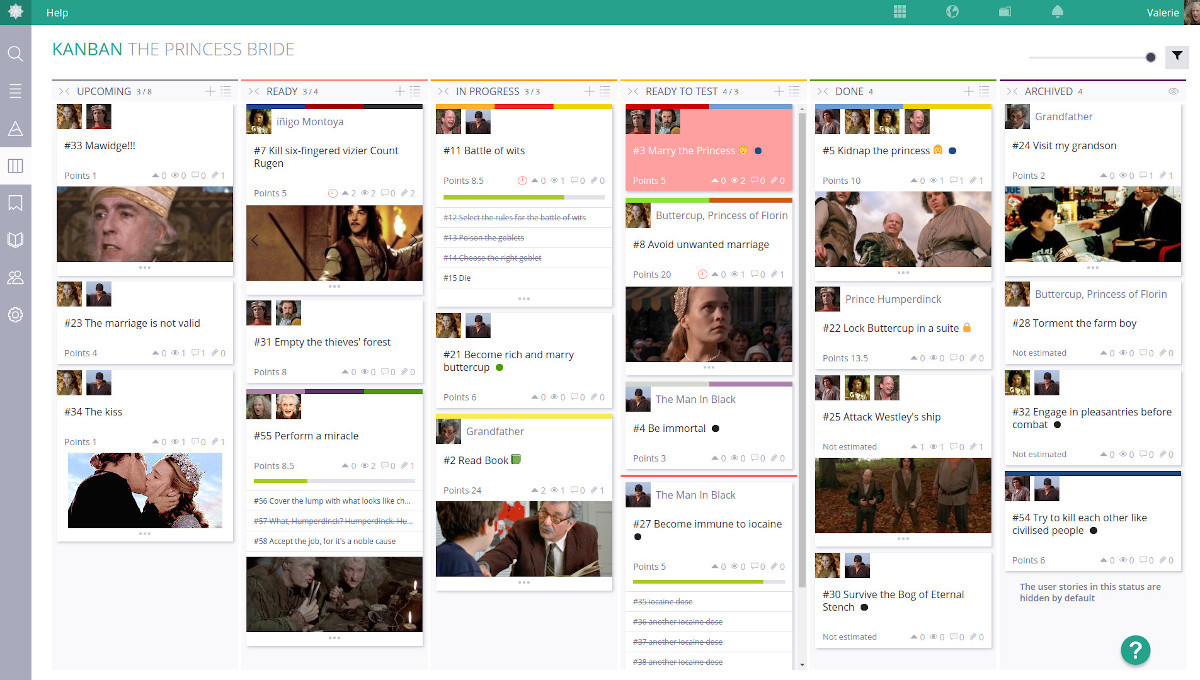Open story #5 Kidnap the princess
1200x680 pixels.
pos(876,151)
